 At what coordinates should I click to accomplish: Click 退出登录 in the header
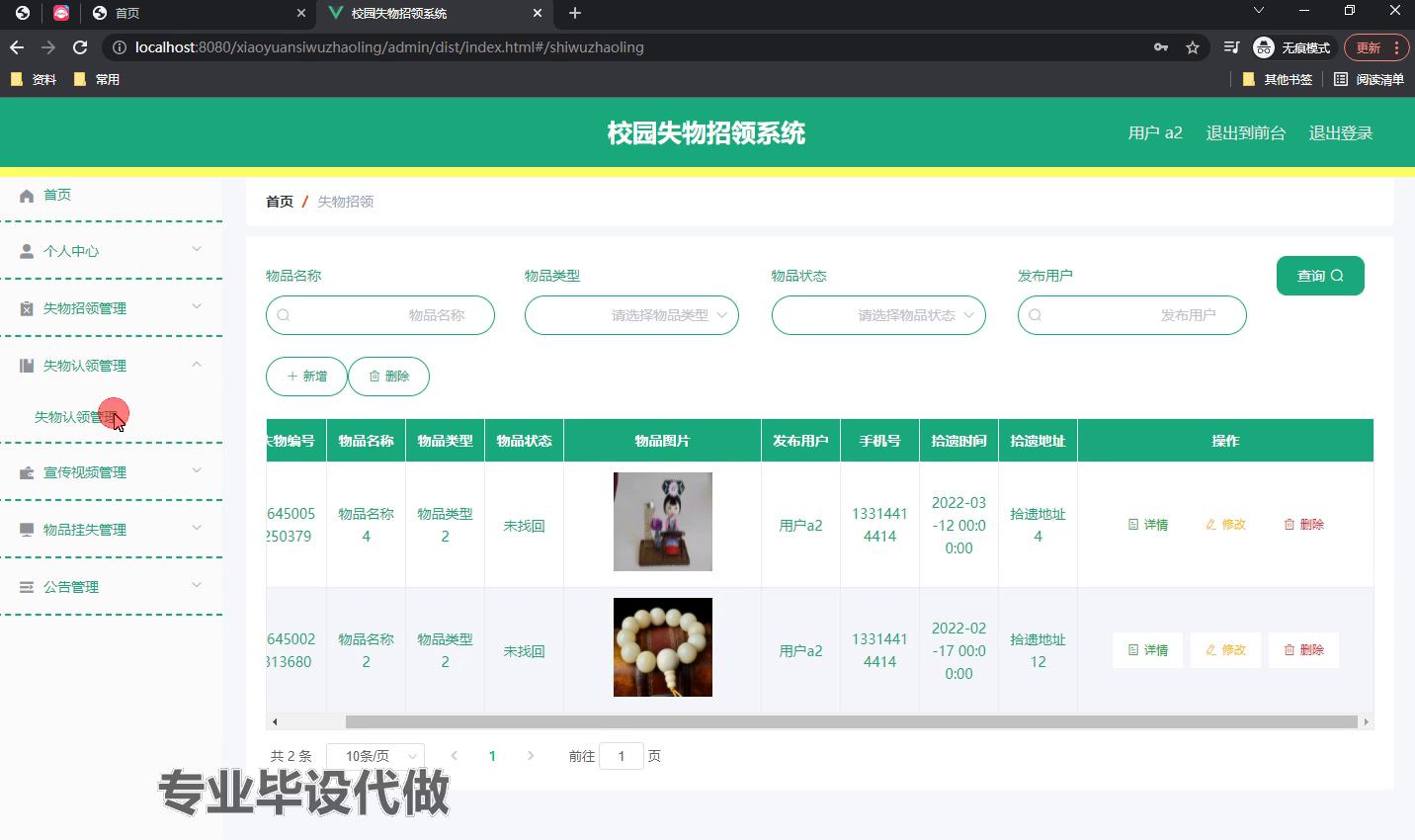pos(1340,133)
